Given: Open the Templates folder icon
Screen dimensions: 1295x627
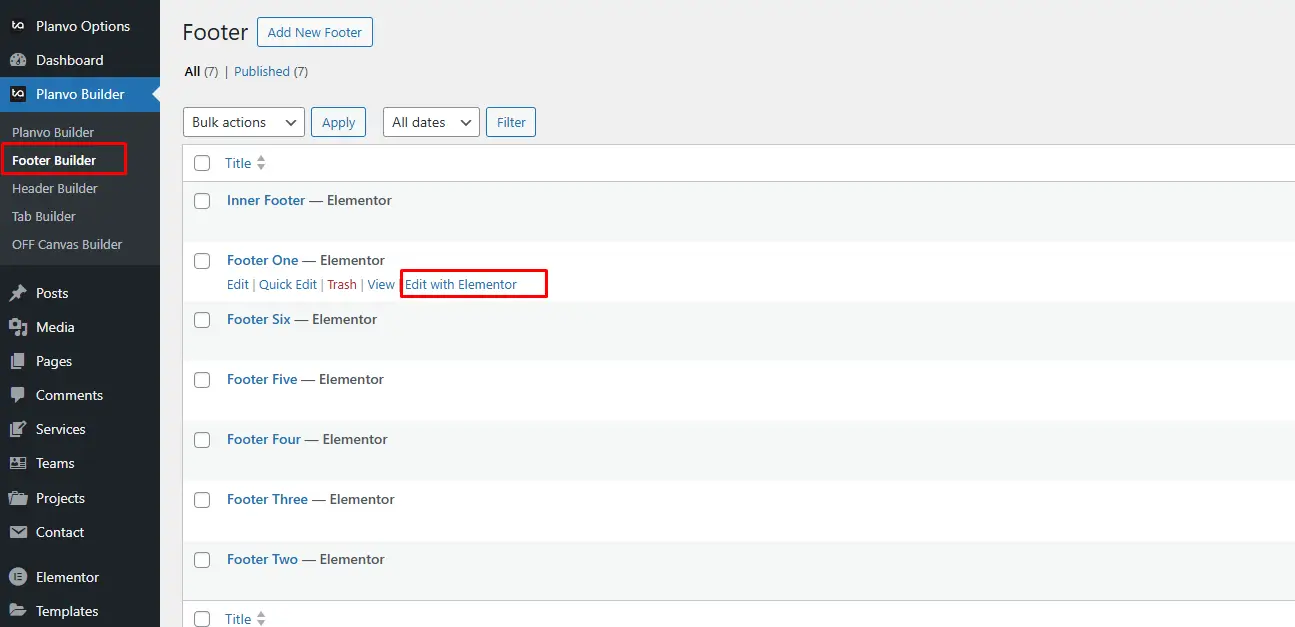Looking at the screenshot, I should tap(17, 611).
